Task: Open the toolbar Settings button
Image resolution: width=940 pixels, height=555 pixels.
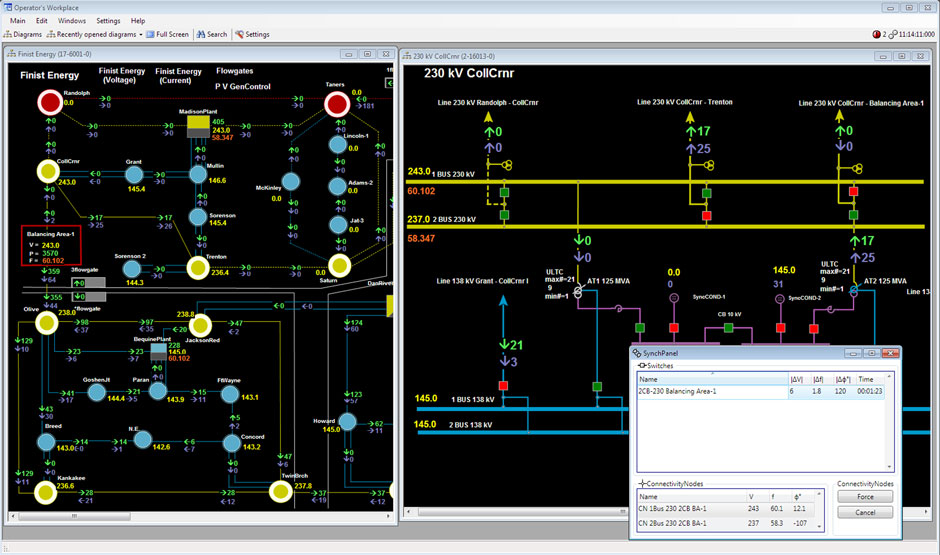Action: tap(252, 34)
